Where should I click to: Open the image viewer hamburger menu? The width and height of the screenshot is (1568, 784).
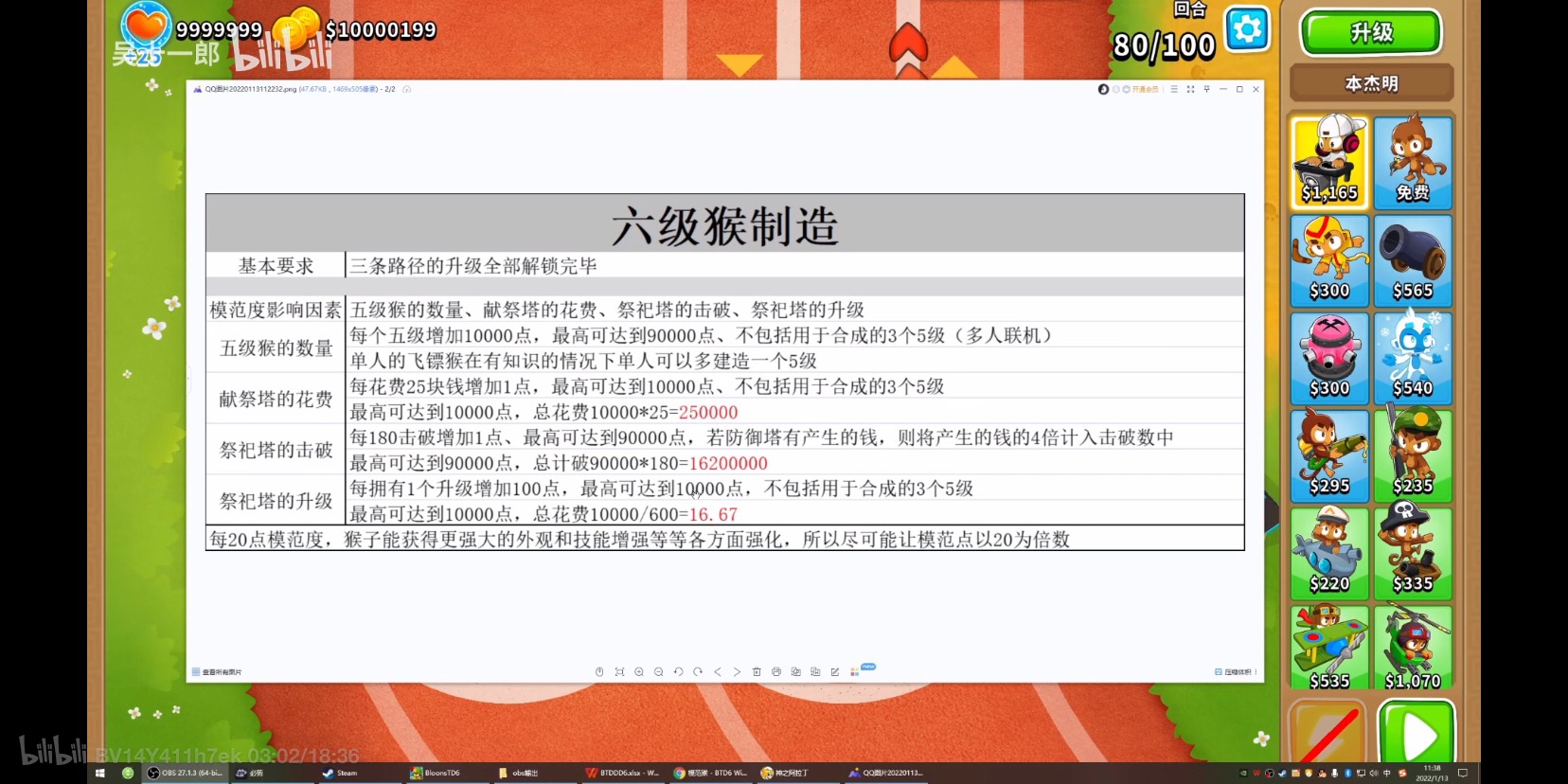1174,89
